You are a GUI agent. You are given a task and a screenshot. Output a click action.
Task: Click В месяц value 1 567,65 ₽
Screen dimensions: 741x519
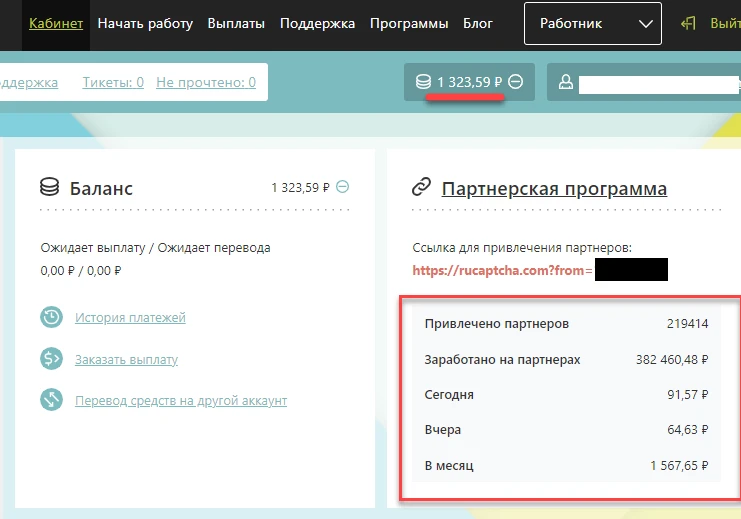point(679,466)
